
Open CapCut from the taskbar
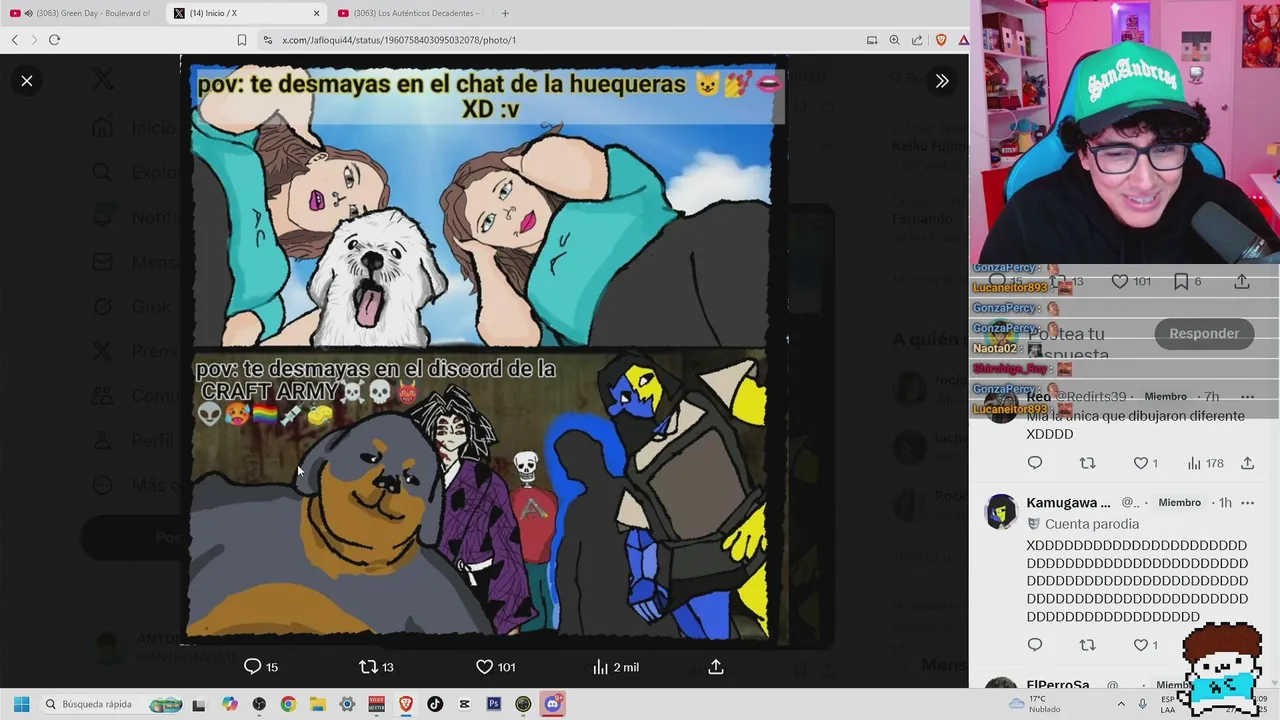pos(464,704)
